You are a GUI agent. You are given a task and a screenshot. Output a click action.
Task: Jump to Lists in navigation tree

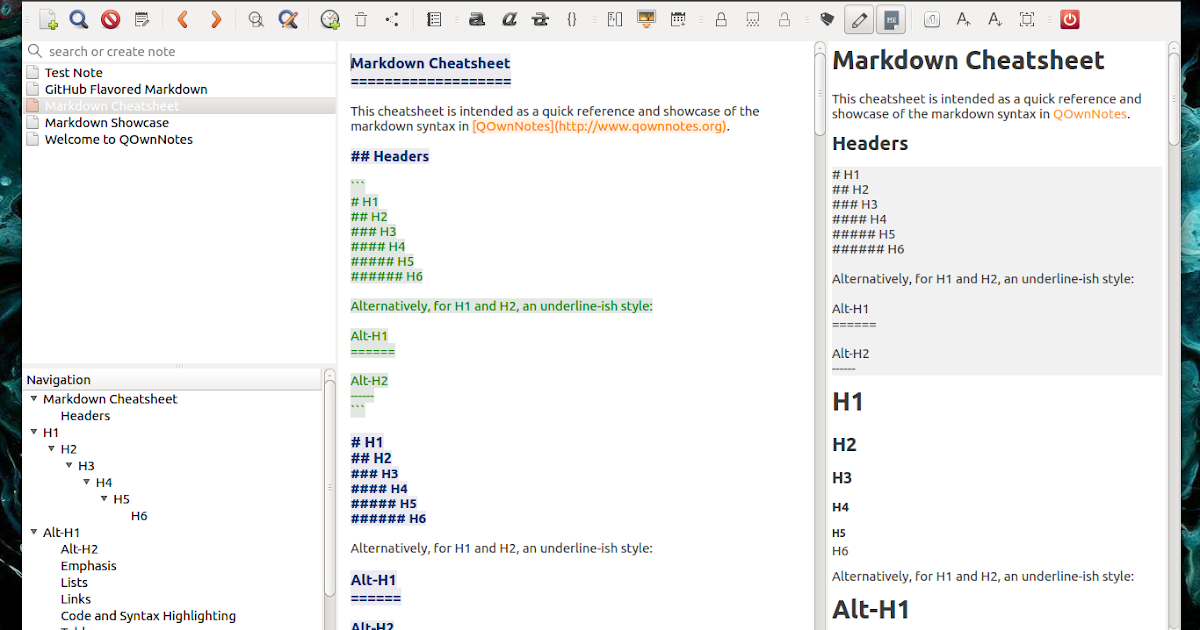(74, 582)
